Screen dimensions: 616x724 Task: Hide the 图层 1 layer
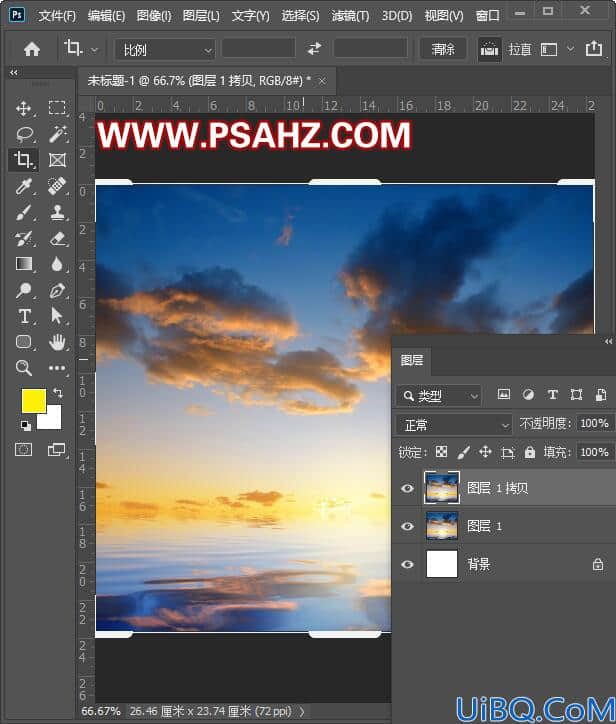pyautogui.click(x=407, y=526)
